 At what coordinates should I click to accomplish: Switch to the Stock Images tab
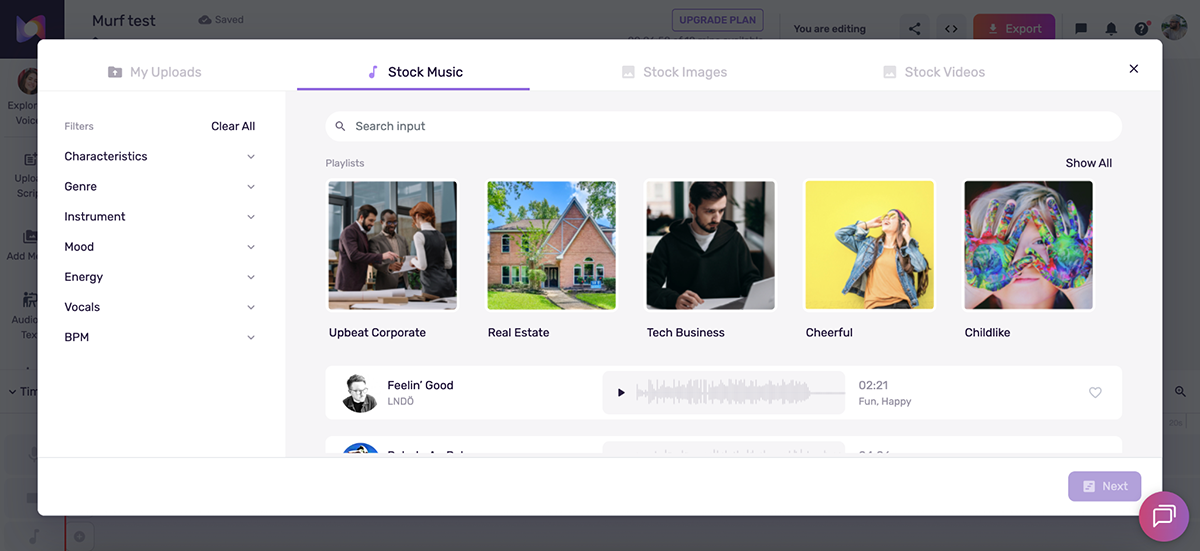pyautogui.click(x=674, y=72)
